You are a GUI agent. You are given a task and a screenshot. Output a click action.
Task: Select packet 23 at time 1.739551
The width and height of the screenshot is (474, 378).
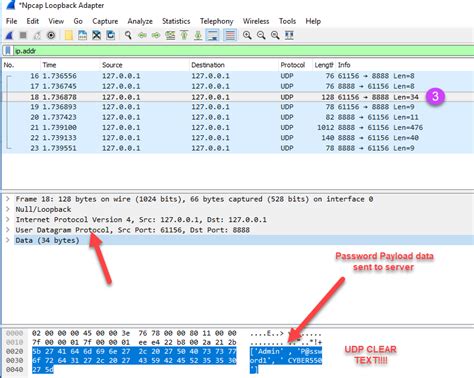pos(238,148)
